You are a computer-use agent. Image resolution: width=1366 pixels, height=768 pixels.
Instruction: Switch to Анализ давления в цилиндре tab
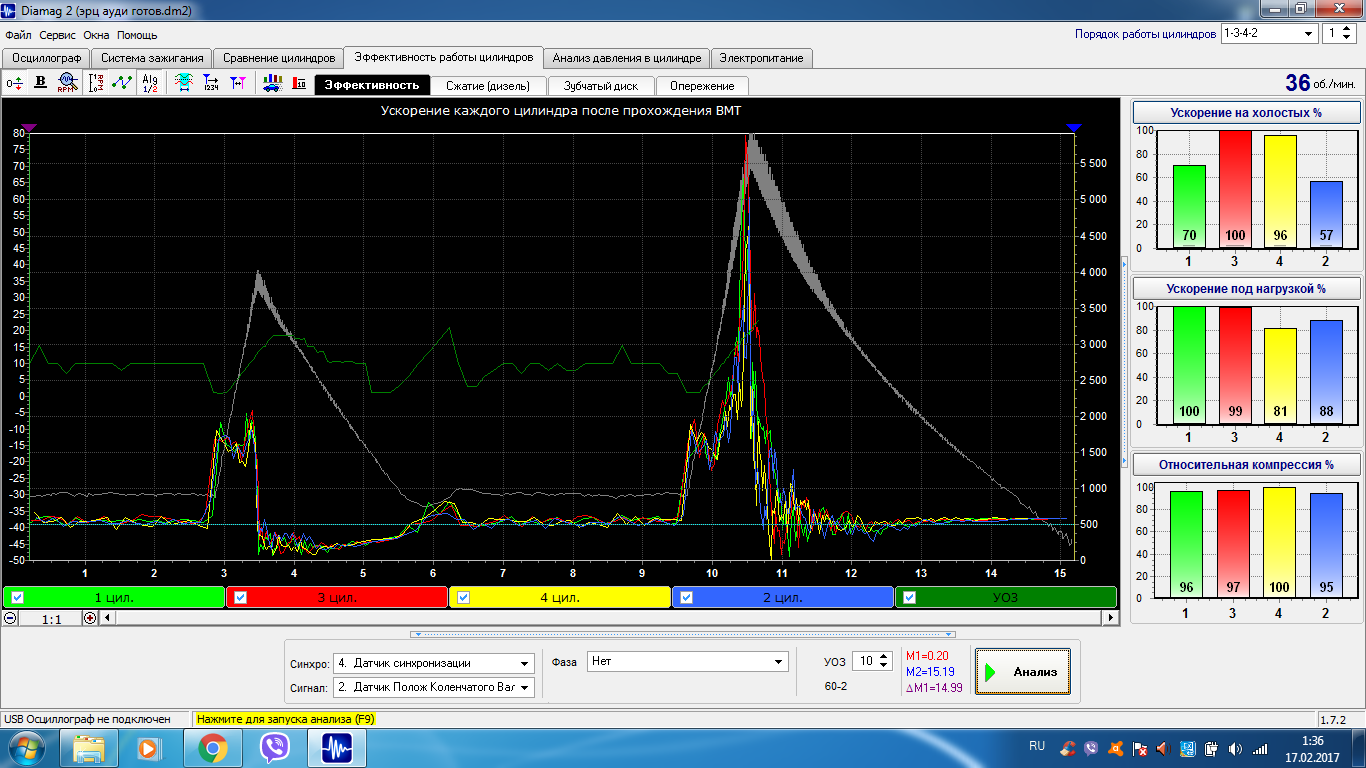click(627, 58)
